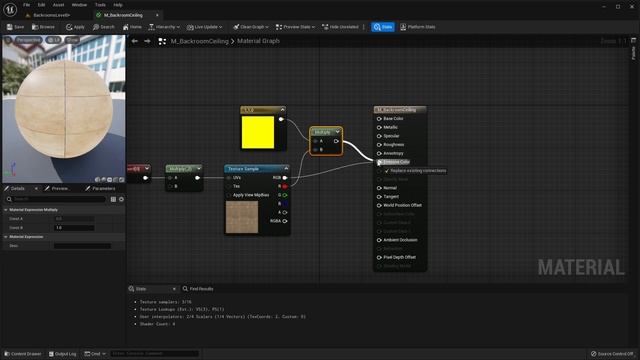Switch to Find Results tab
Image resolution: width=640 pixels, height=360 pixels.
198,289
